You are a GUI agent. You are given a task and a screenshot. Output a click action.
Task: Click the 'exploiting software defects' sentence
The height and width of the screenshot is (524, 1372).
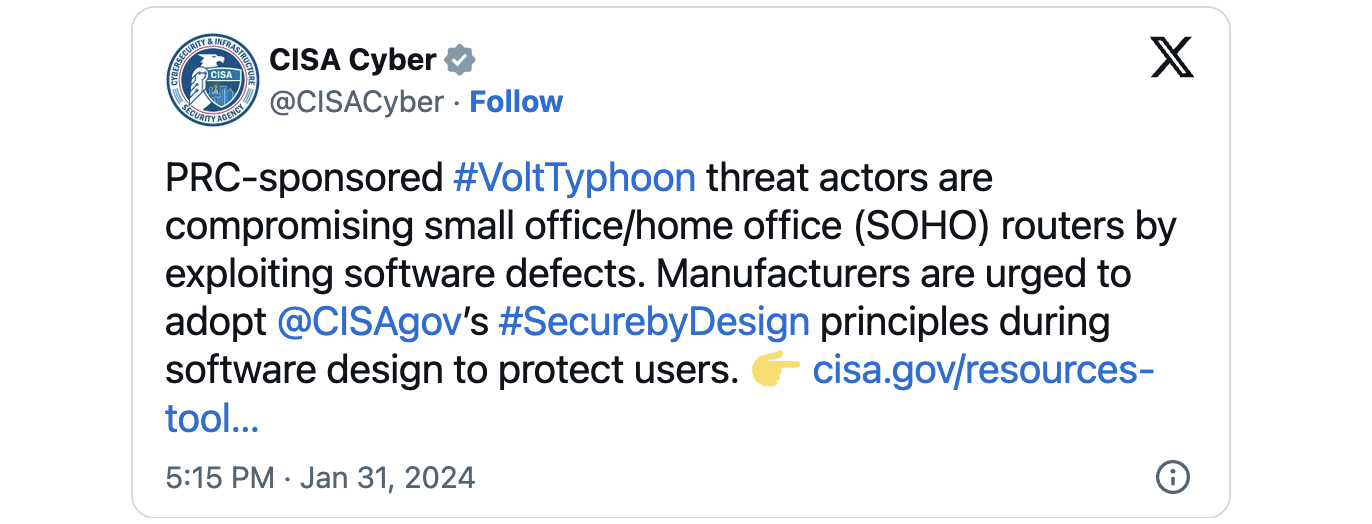(405, 274)
